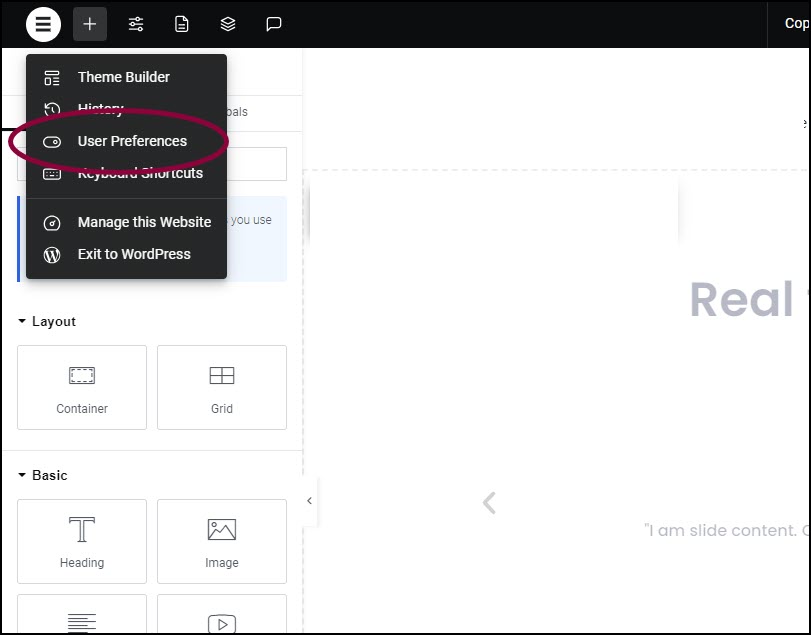Add the Image widget
811x635 pixels.
pyautogui.click(x=222, y=541)
